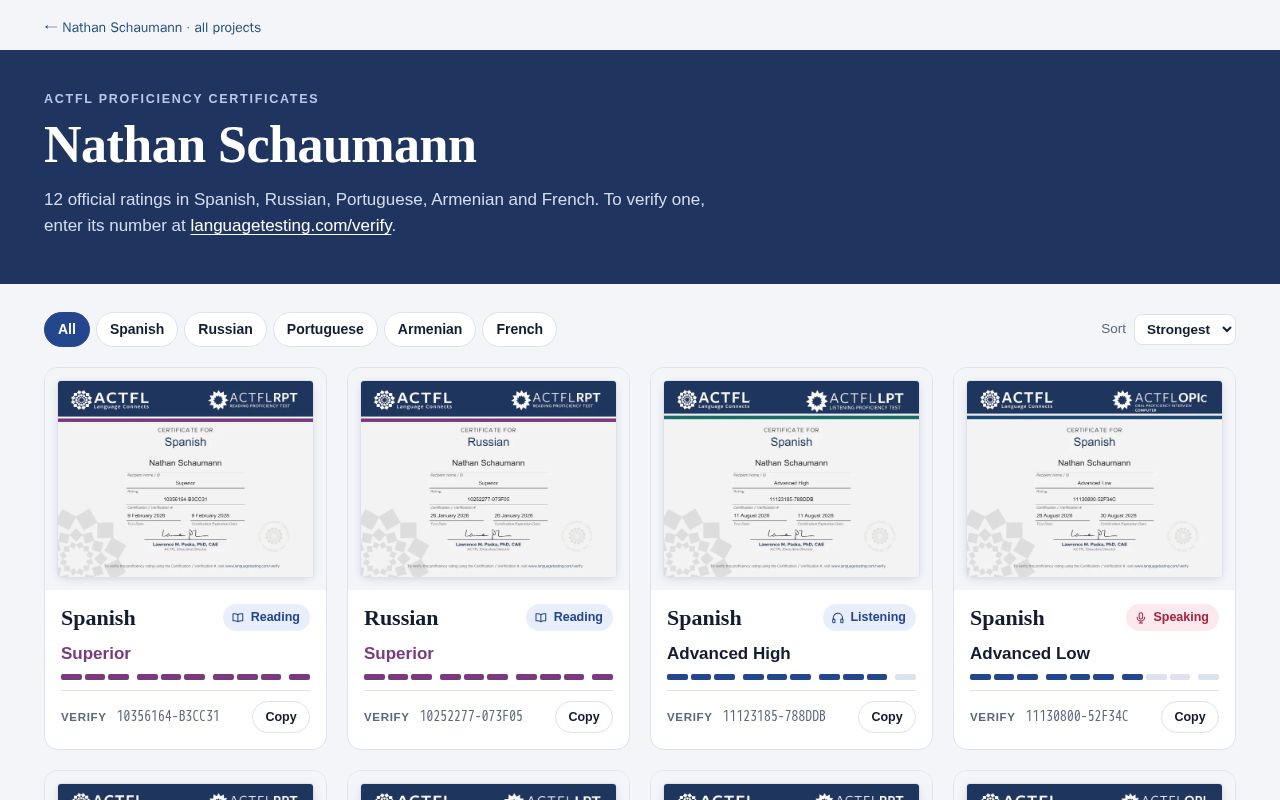Open the Sort dropdown showing Strongest

point(1184,329)
